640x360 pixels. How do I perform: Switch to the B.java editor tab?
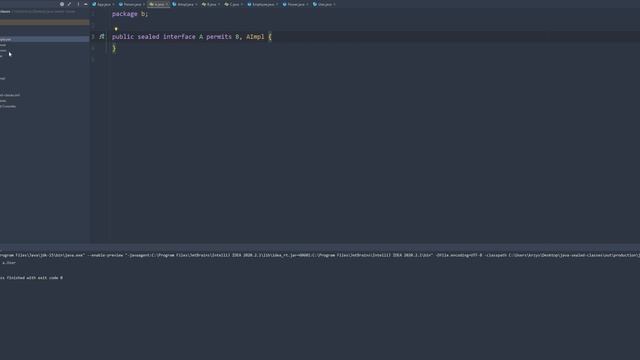[211, 4]
